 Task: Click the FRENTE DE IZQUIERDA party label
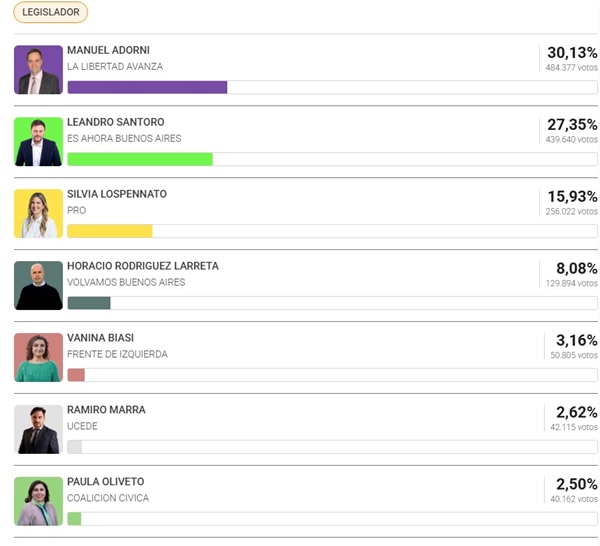click(x=117, y=354)
